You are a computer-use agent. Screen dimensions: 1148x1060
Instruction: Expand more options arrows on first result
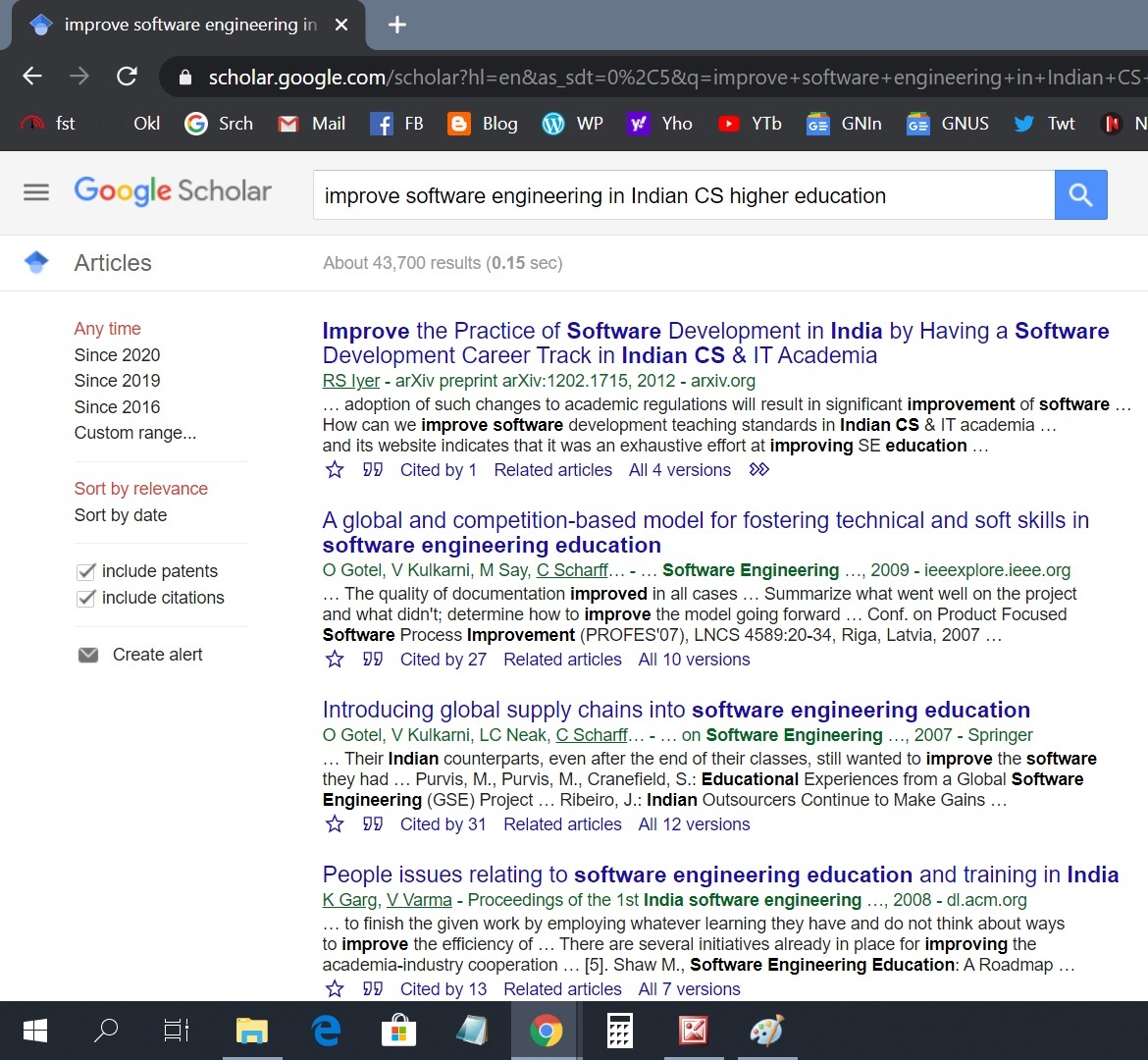point(758,470)
